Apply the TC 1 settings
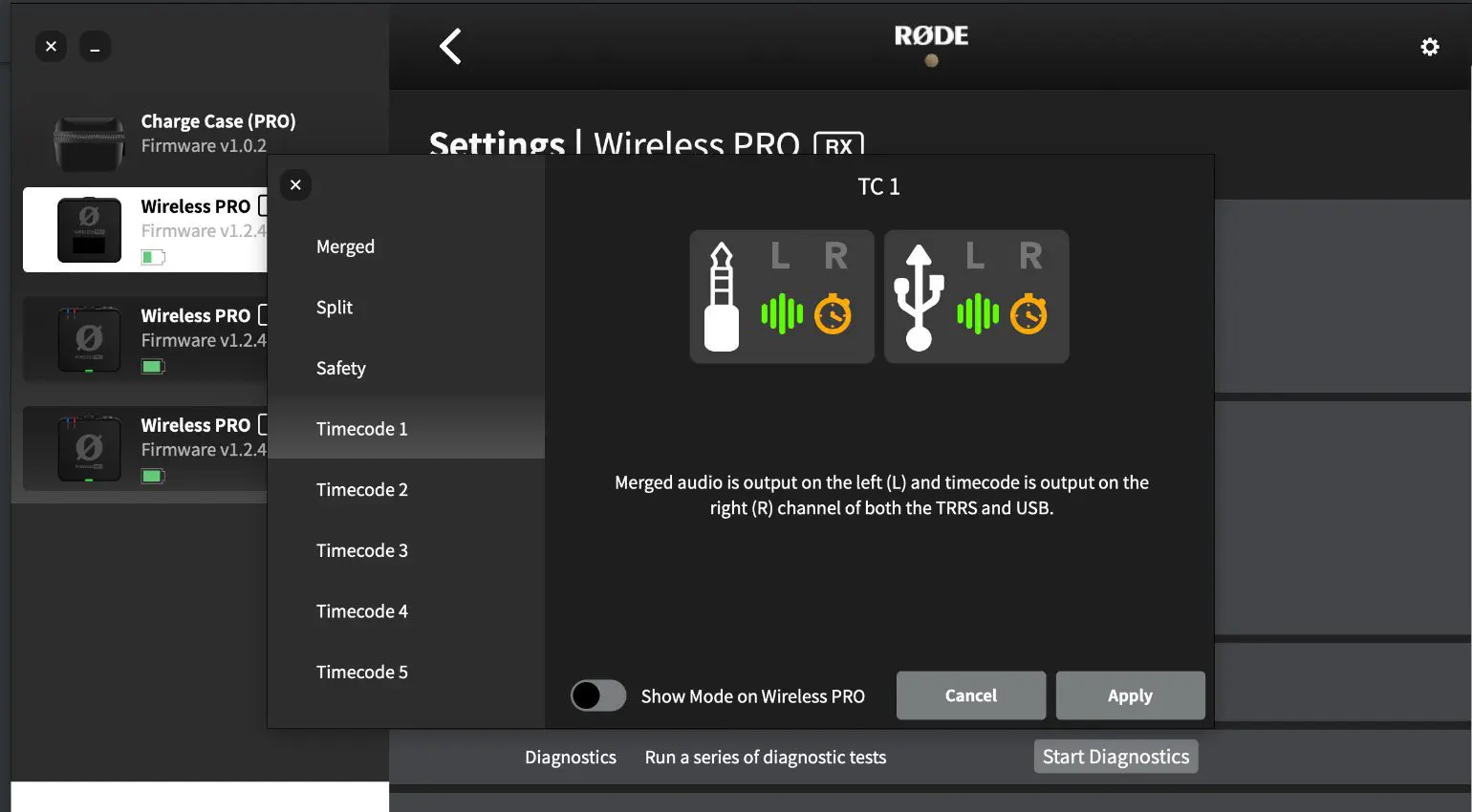The width and height of the screenshot is (1472, 812). [1130, 695]
